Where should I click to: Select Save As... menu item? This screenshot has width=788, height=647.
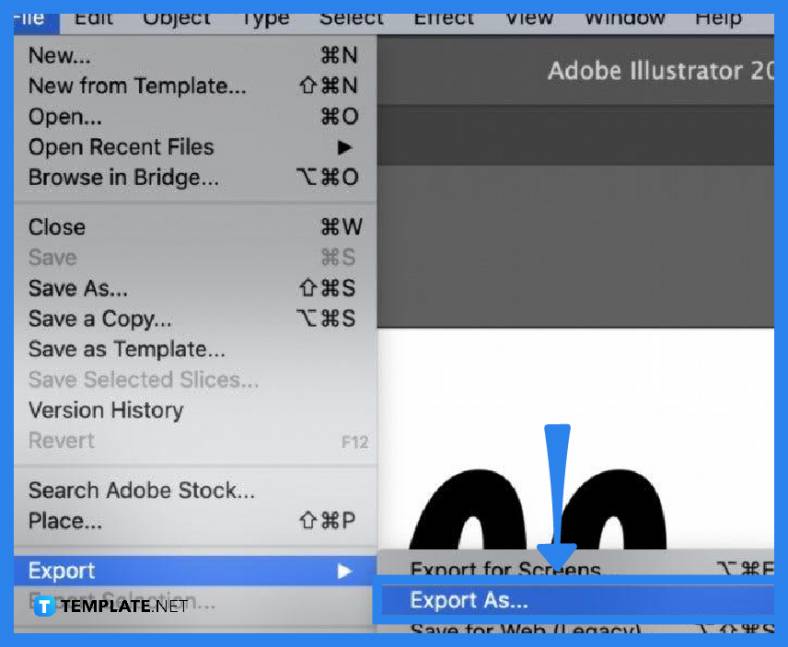click(x=78, y=288)
